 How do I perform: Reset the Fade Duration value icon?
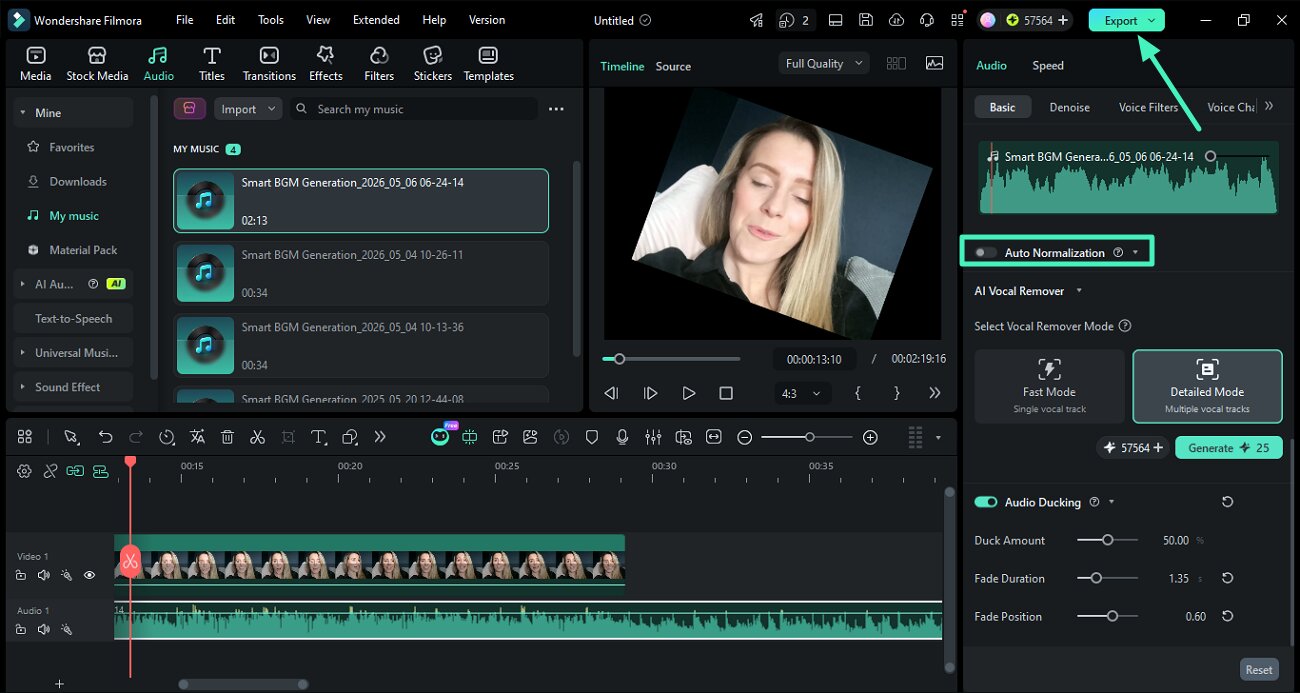(1227, 578)
